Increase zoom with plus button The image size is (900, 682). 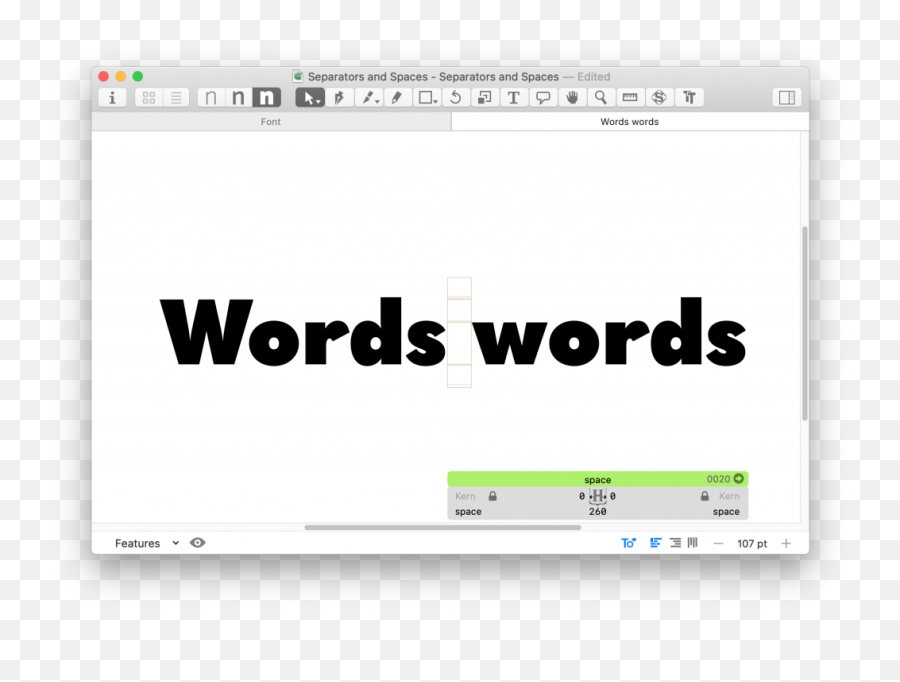tap(786, 543)
